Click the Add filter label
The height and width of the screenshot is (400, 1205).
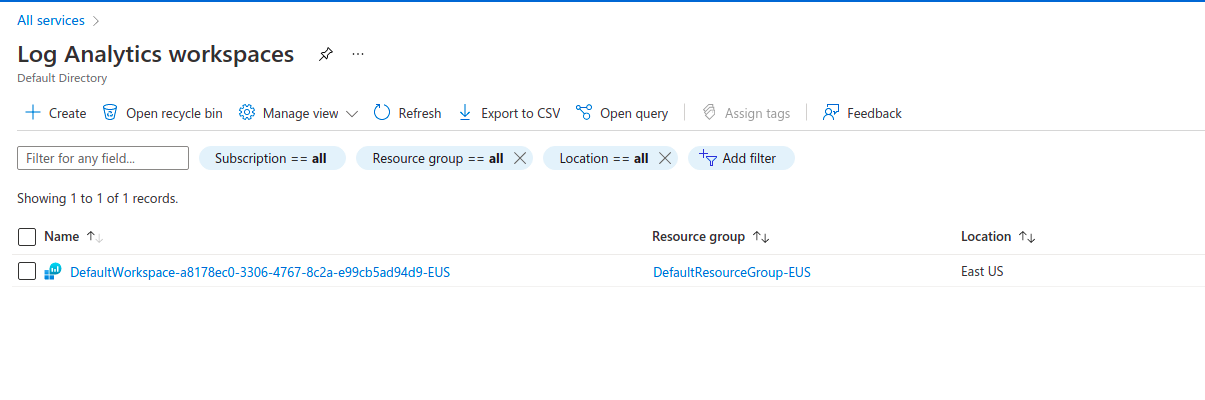(x=749, y=158)
